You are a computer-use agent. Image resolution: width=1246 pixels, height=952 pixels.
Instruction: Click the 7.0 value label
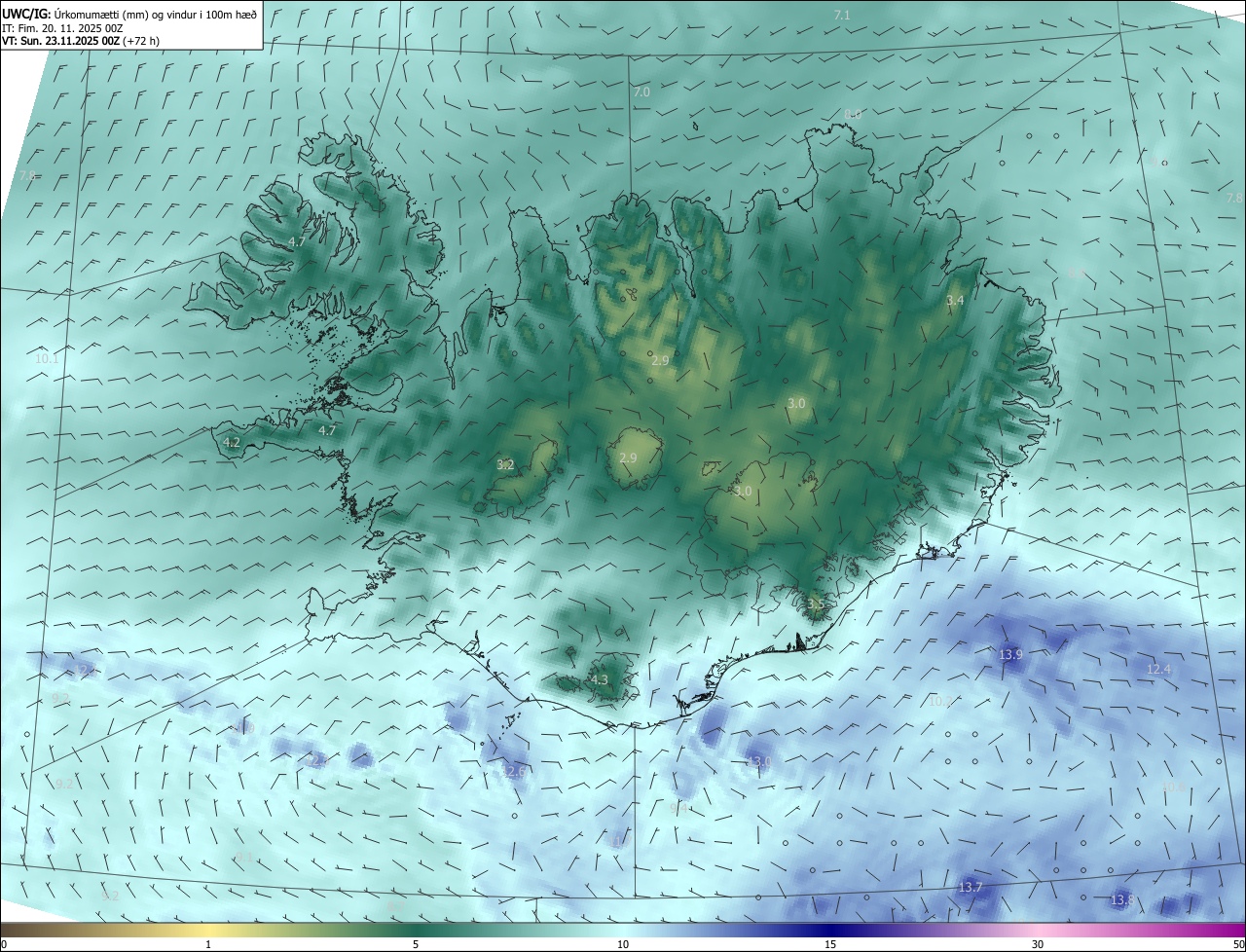tap(641, 92)
